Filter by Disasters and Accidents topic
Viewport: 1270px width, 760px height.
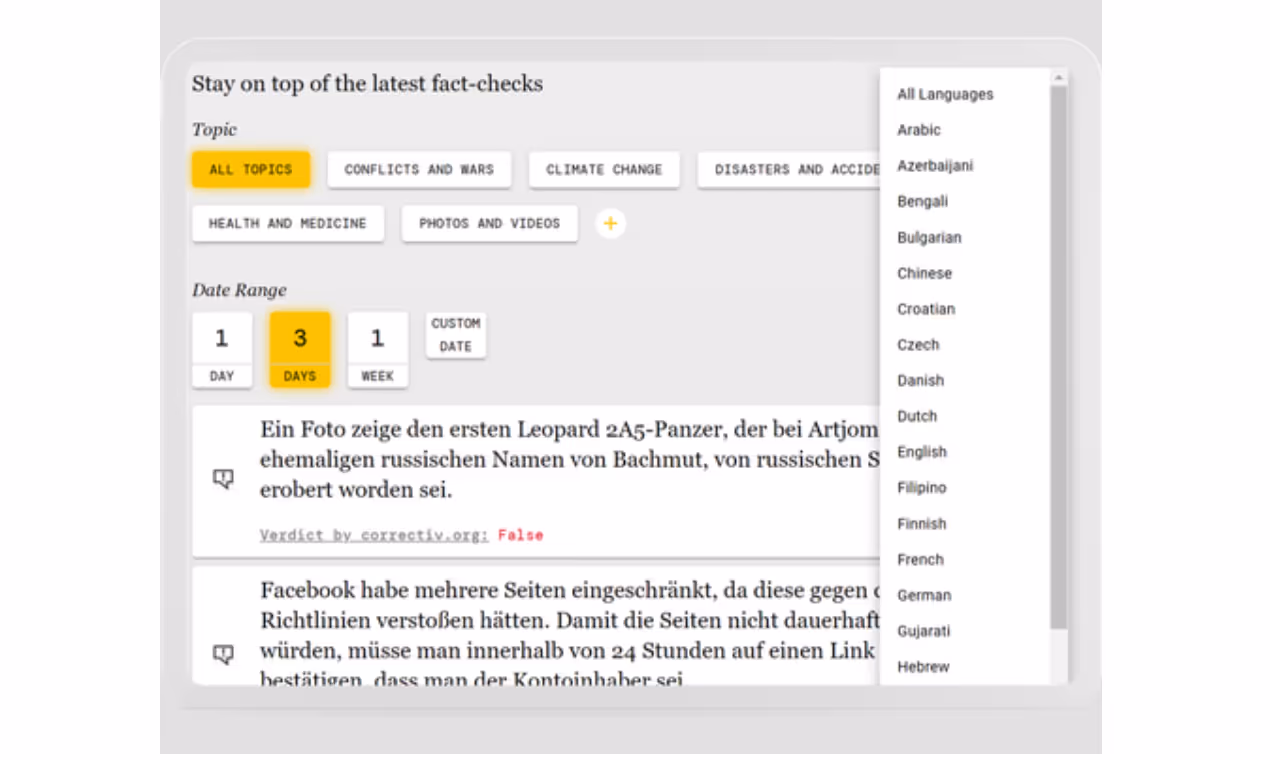coord(789,170)
